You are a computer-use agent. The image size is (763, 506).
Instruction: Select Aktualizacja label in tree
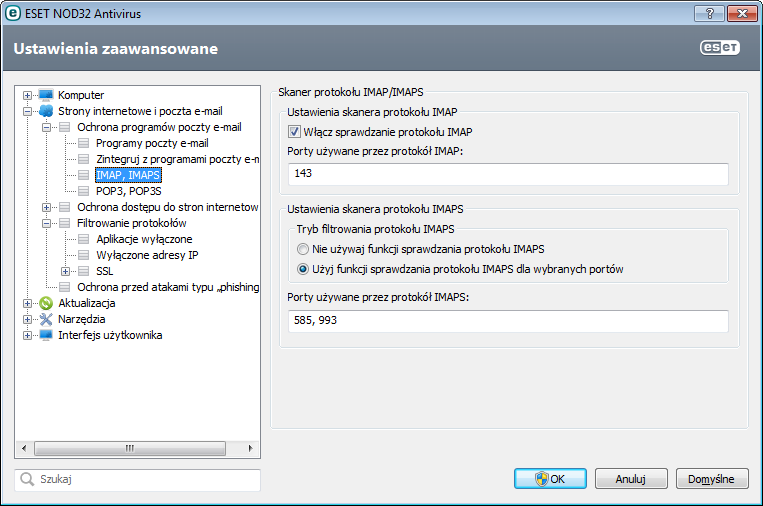[87, 303]
